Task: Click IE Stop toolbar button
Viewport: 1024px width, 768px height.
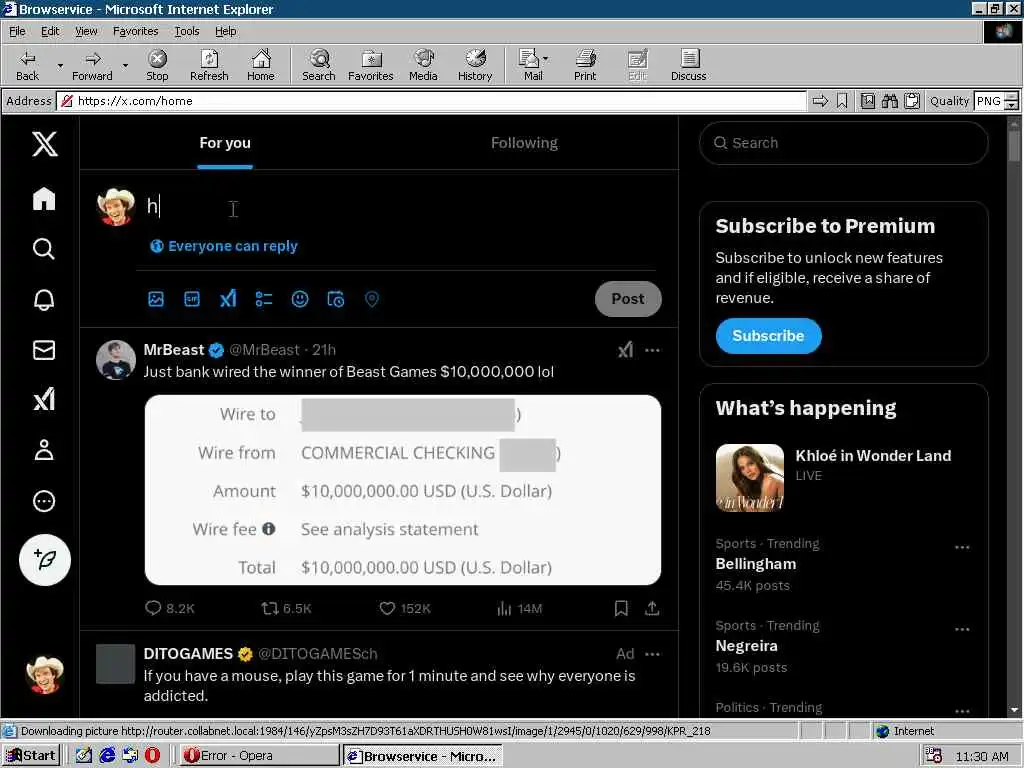Action: click(x=157, y=66)
